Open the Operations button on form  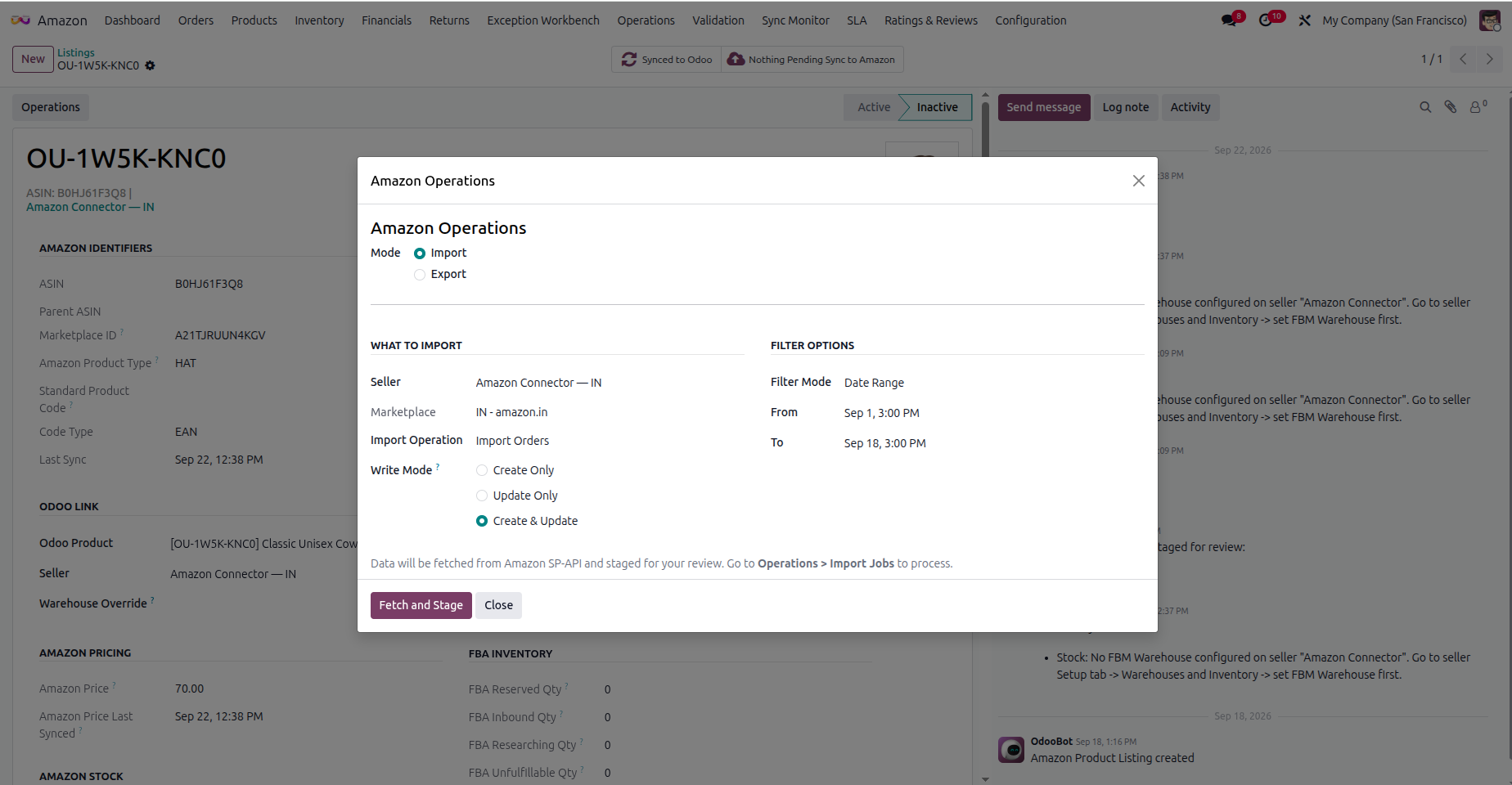(51, 107)
